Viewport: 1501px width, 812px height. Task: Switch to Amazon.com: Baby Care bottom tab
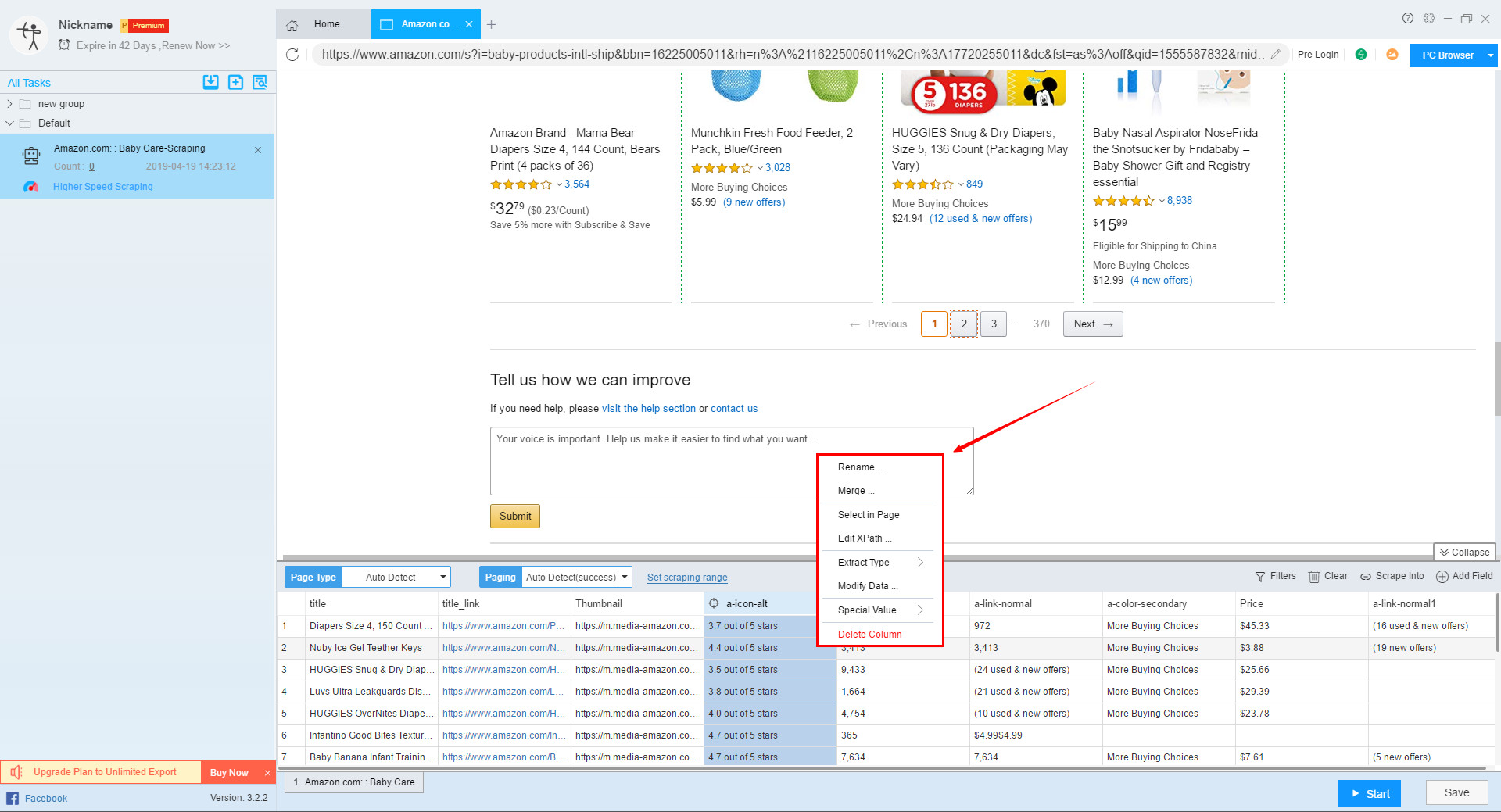(354, 782)
